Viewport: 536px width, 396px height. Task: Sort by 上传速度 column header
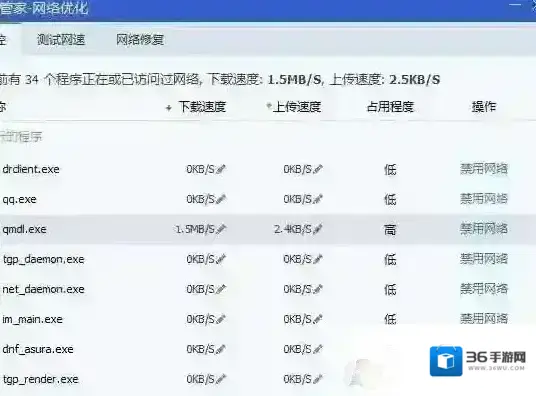tap(297, 107)
